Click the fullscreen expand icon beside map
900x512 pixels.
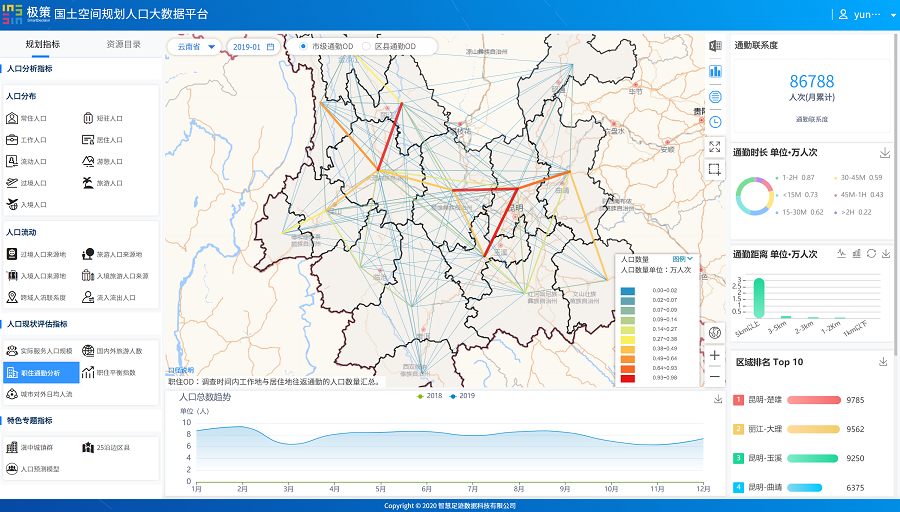coord(715,146)
